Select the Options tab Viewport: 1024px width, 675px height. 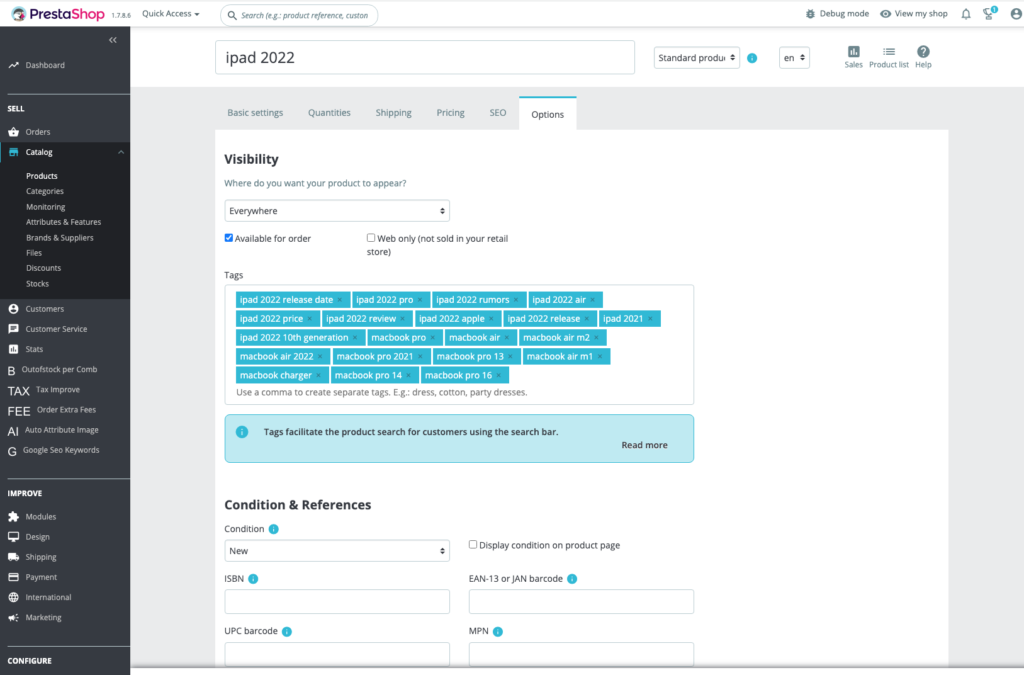click(547, 114)
